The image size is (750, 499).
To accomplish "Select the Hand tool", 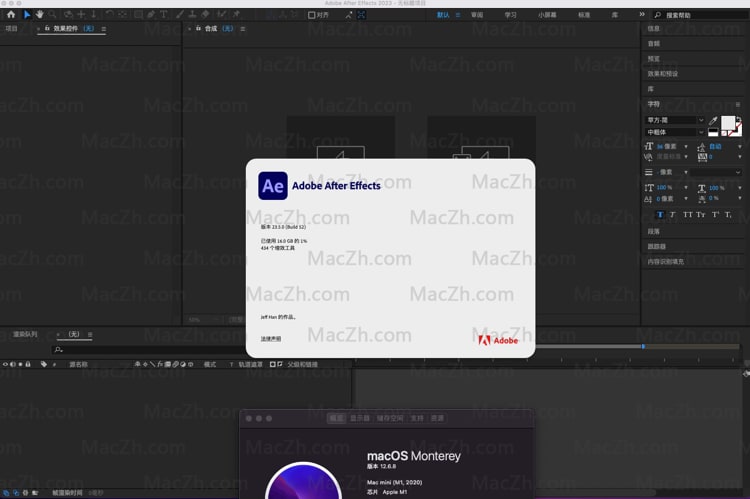I will [40, 15].
